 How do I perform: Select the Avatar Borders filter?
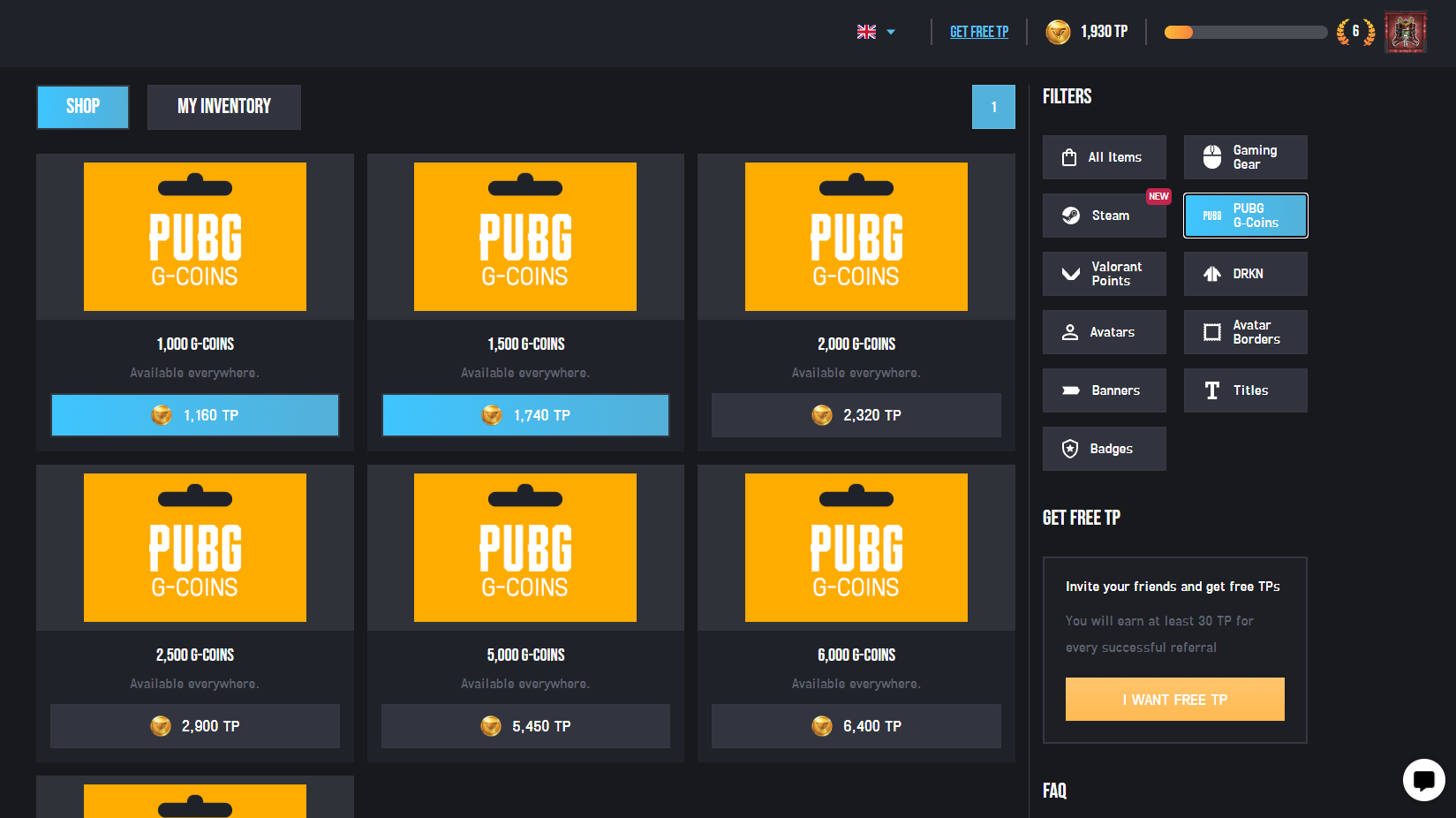click(x=1246, y=332)
